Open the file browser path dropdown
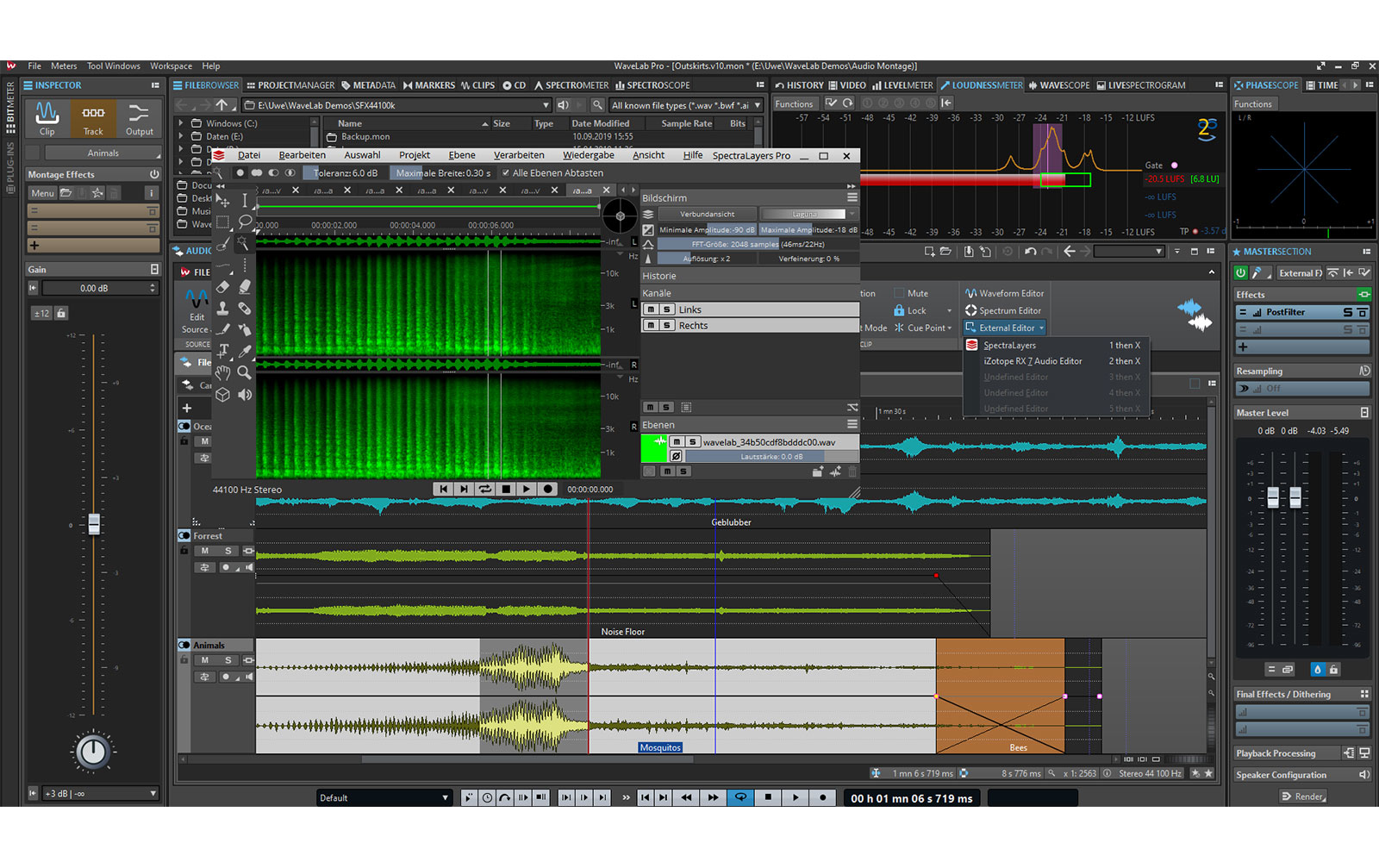 [546, 105]
